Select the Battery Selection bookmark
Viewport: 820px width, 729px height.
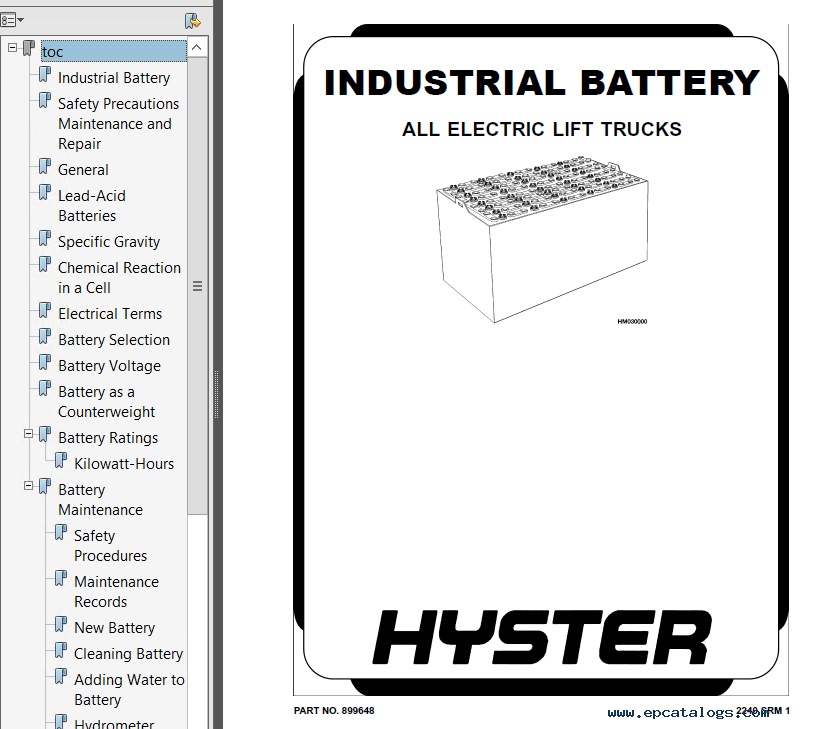pos(113,340)
